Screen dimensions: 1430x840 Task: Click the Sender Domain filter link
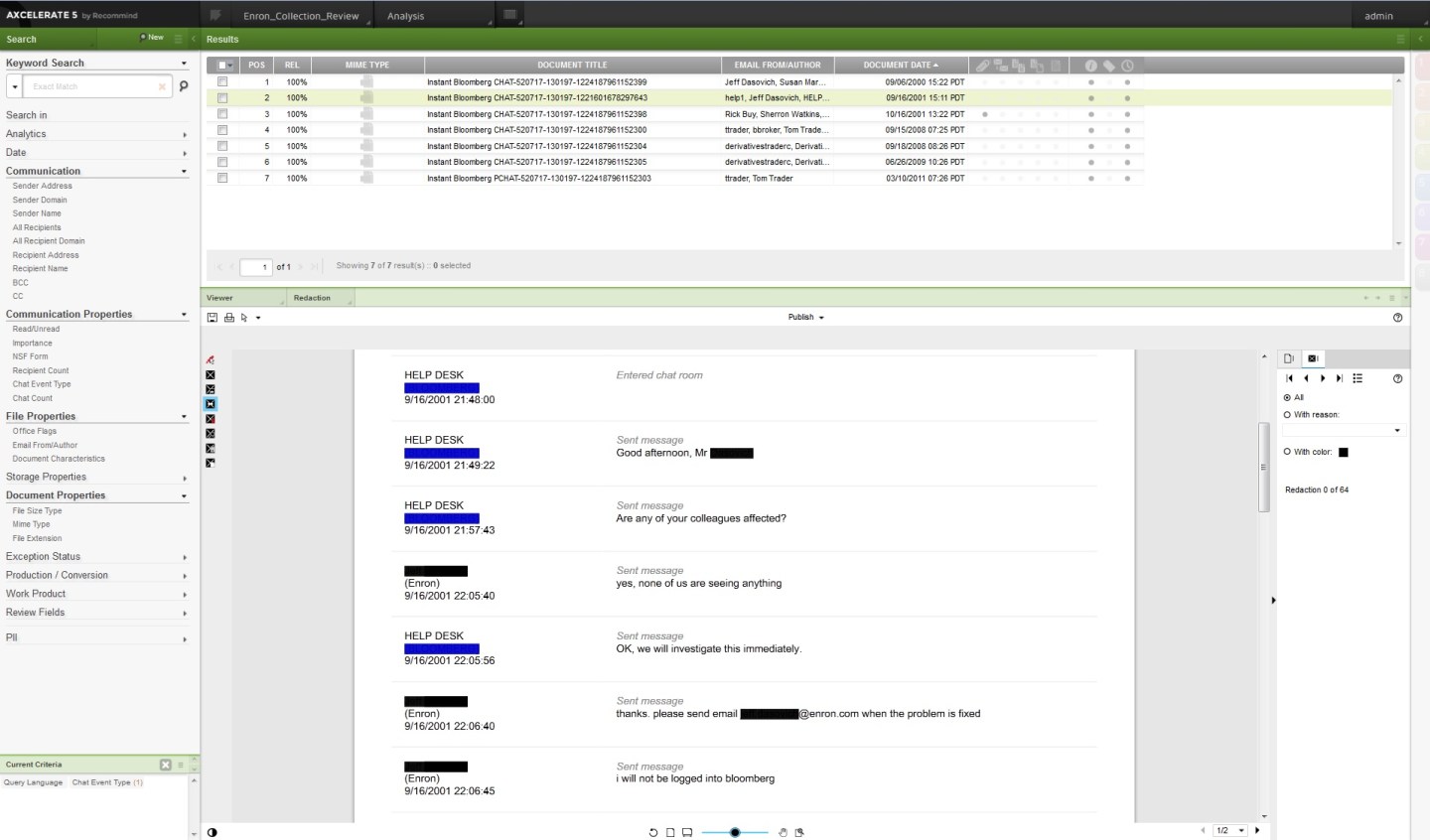point(40,200)
